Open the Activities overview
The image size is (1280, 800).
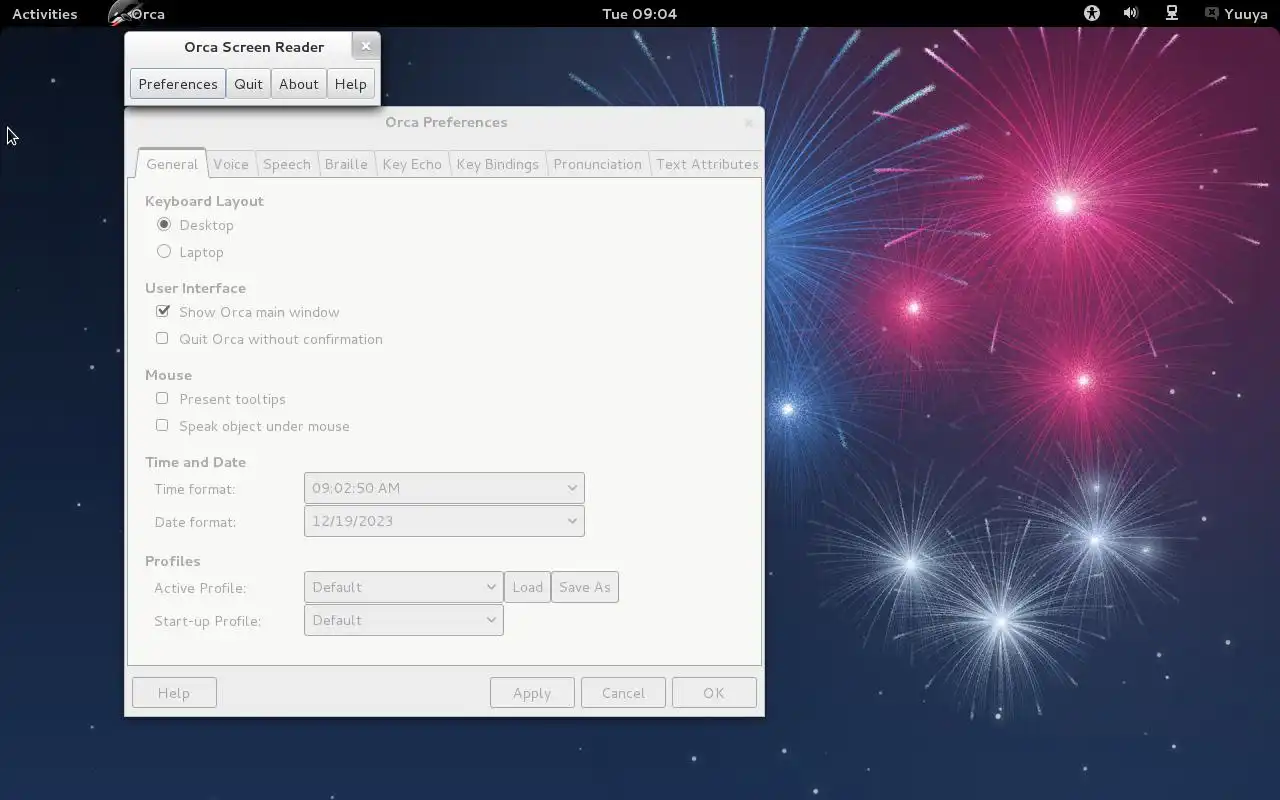click(44, 13)
